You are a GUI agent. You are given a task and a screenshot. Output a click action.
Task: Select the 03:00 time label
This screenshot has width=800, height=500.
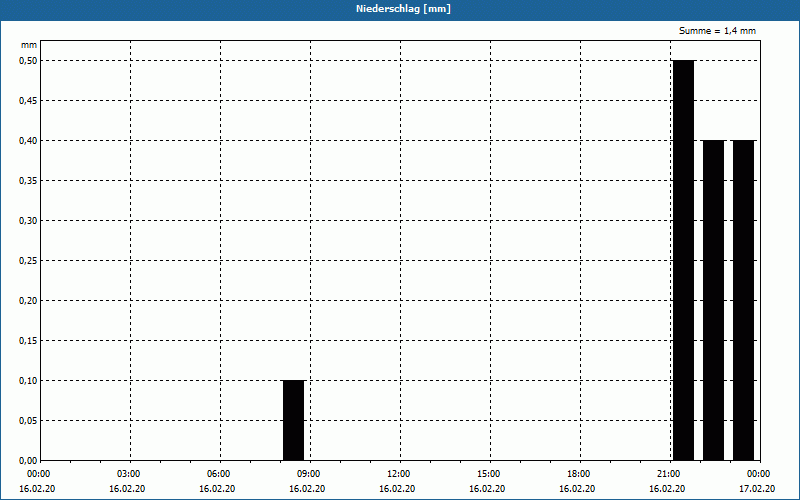(129, 474)
